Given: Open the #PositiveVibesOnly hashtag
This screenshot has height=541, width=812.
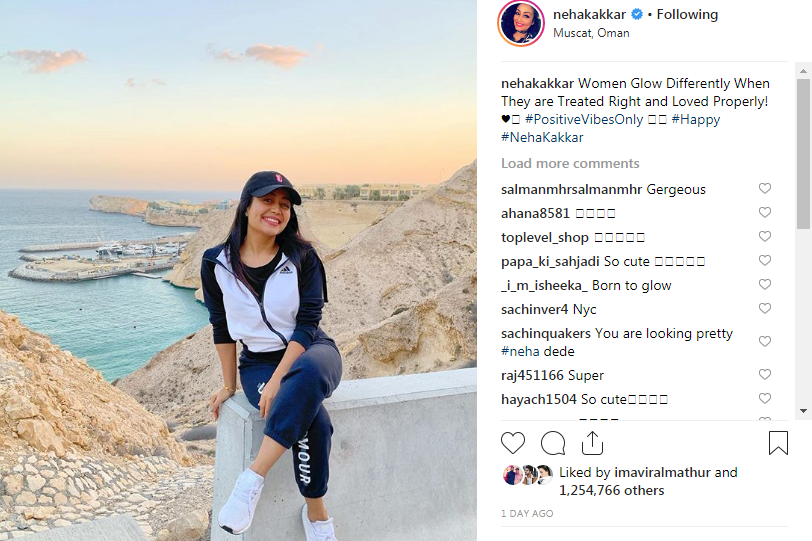Looking at the screenshot, I should pyautogui.click(x=584, y=120).
